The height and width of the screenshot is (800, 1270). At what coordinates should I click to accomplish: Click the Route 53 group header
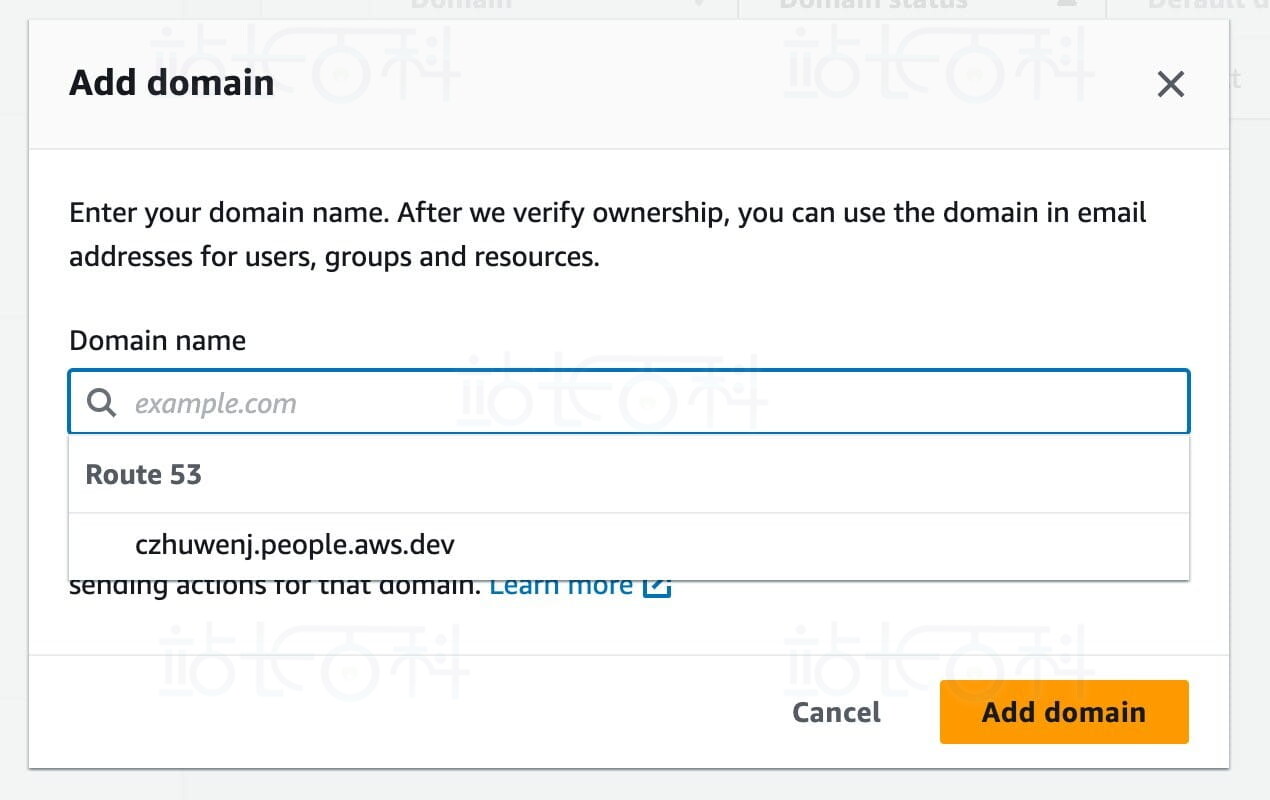tap(144, 474)
